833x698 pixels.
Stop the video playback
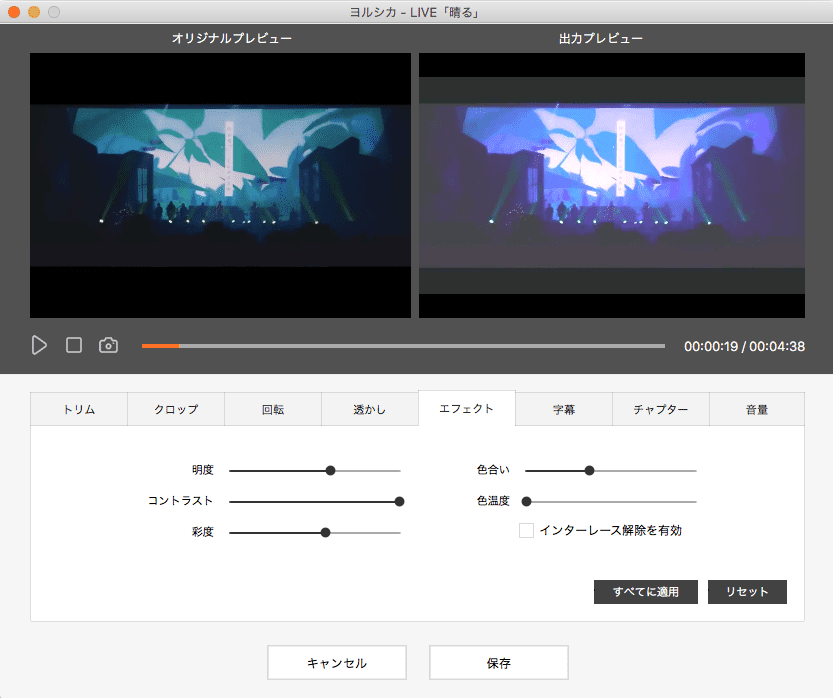(x=74, y=345)
